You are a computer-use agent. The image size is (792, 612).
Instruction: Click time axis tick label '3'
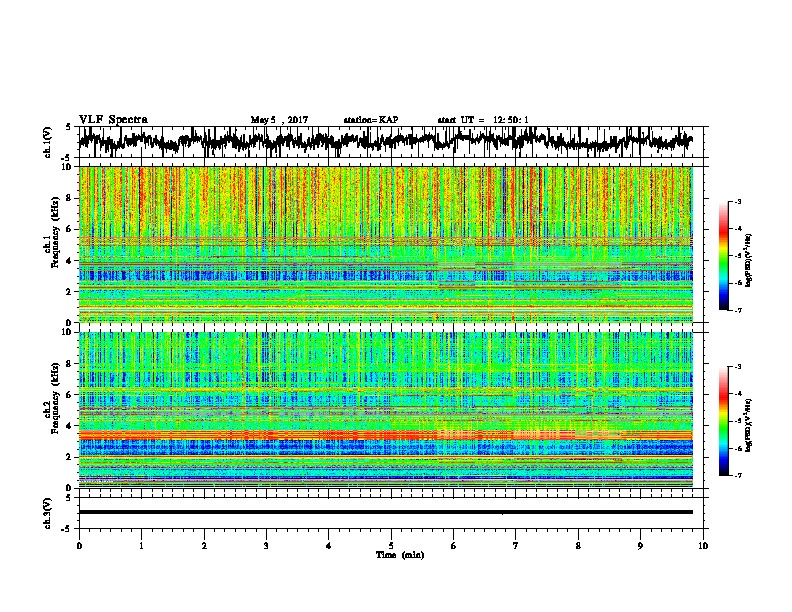click(266, 546)
